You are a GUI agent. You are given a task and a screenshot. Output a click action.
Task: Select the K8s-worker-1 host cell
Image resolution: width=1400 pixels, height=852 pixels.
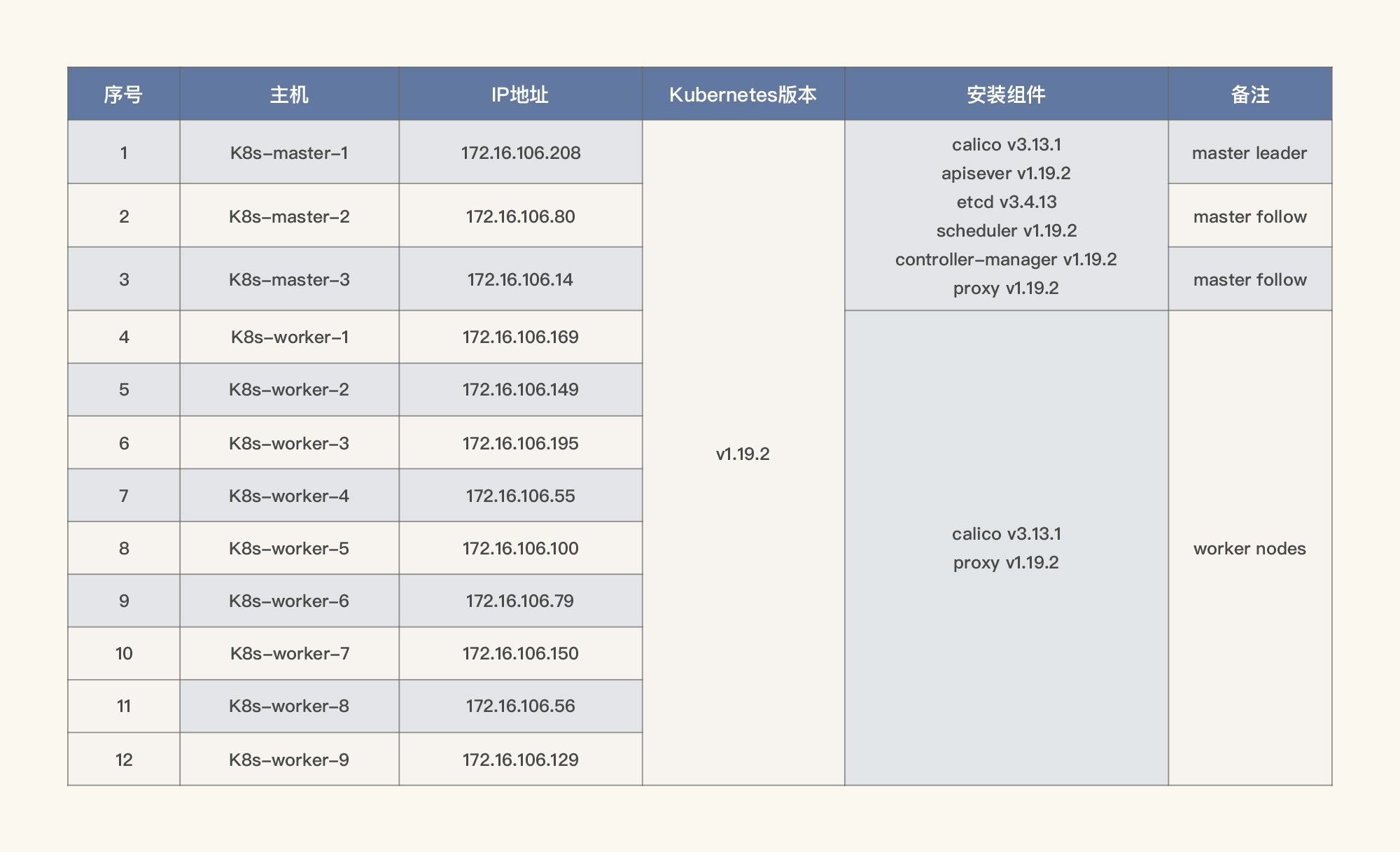(x=289, y=337)
